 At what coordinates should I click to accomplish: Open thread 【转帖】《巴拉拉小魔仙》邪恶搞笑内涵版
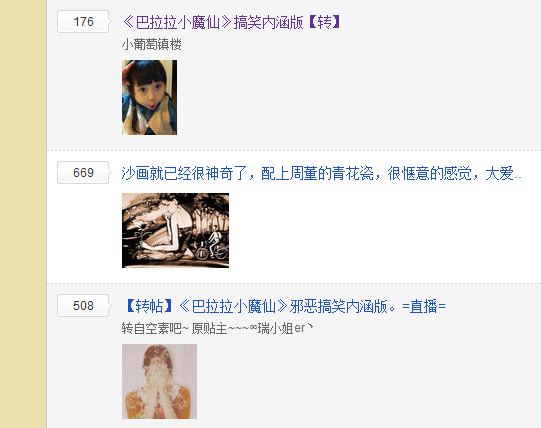284,306
